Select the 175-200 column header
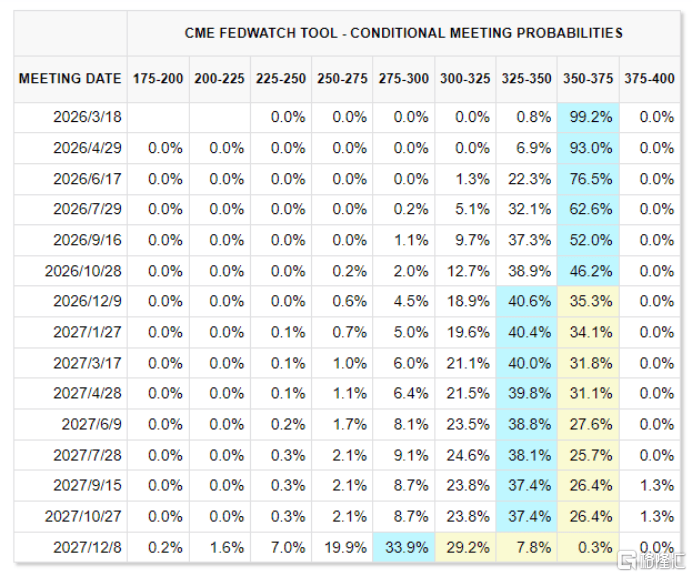692x577 pixels. point(158,78)
